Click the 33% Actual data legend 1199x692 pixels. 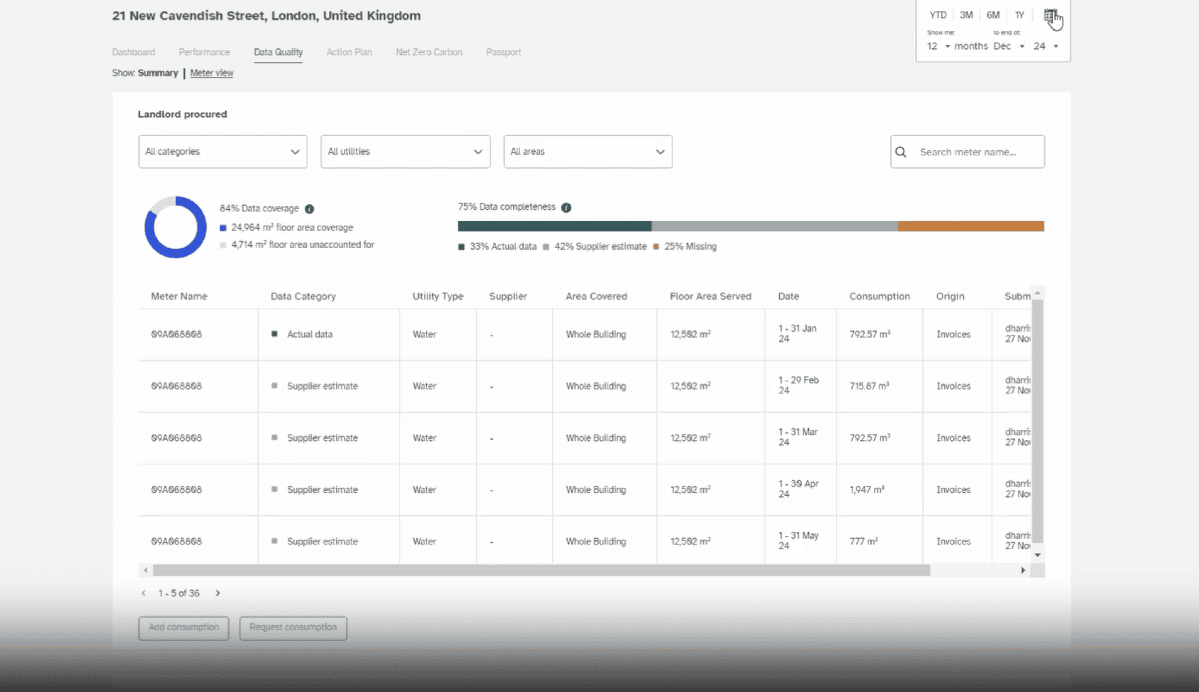pyautogui.click(x=497, y=247)
